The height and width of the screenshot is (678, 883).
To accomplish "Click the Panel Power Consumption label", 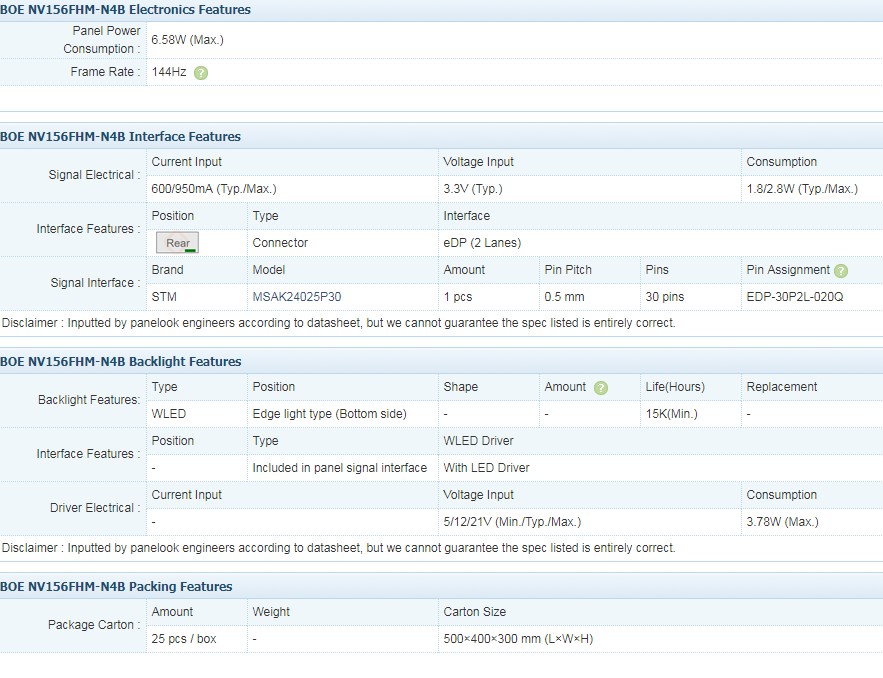I will pos(102,40).
